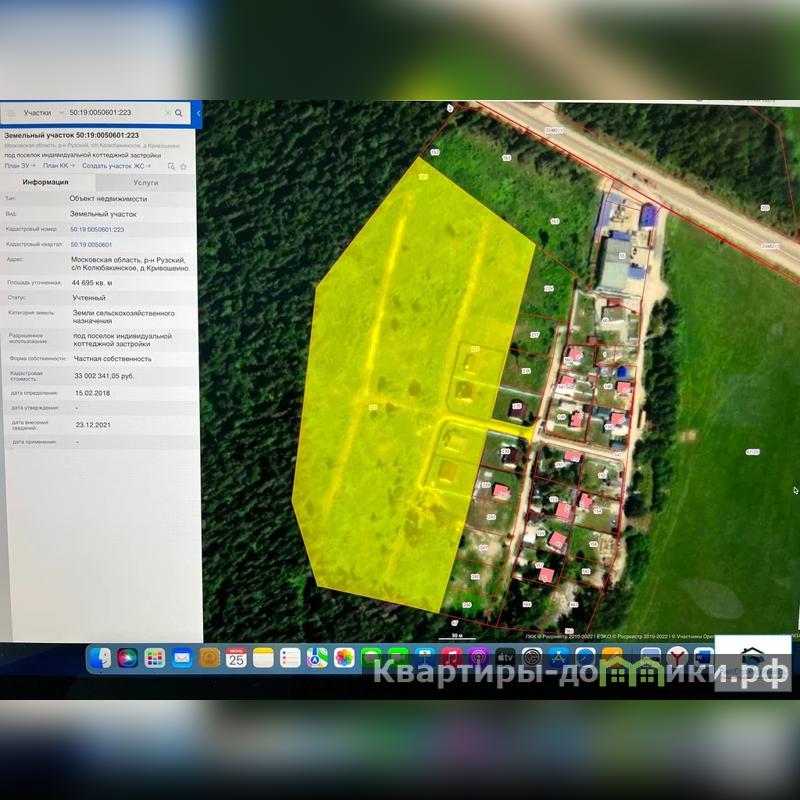Viewport: 800px width, 800px height.
Task: Select the Информация tab
Action: [46, 183]
